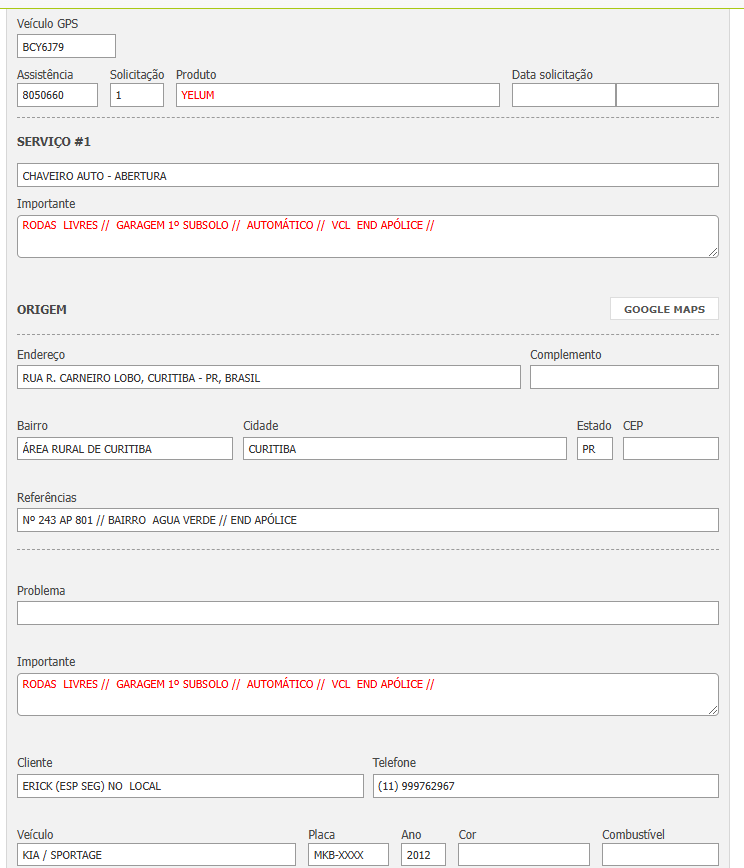Select the Solicitação input box
Image resolution: width=744 pixels, height=868 pixels.
pos(136,95)
